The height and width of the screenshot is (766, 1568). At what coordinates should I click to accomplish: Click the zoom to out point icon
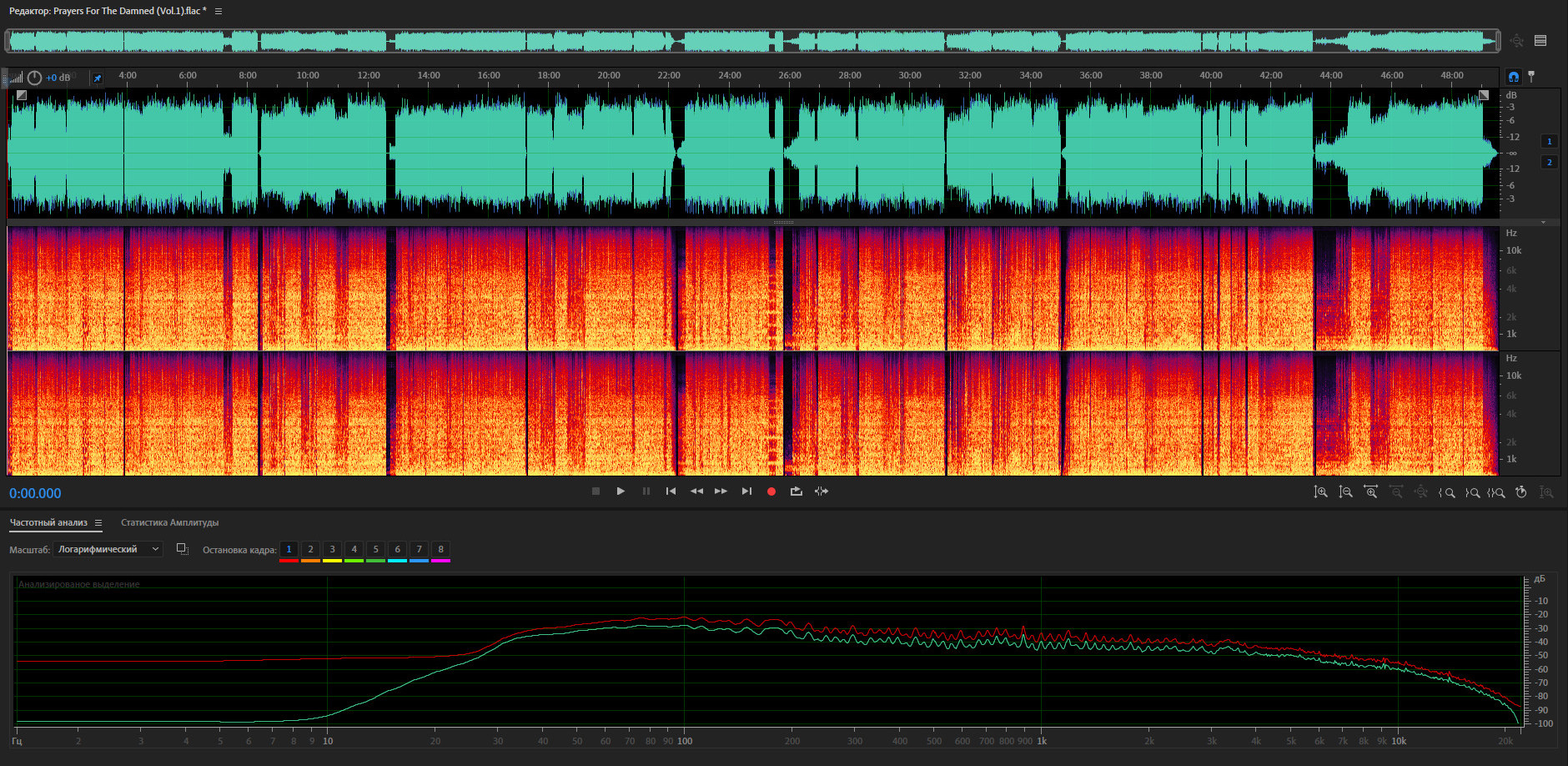pos(1471,492)
